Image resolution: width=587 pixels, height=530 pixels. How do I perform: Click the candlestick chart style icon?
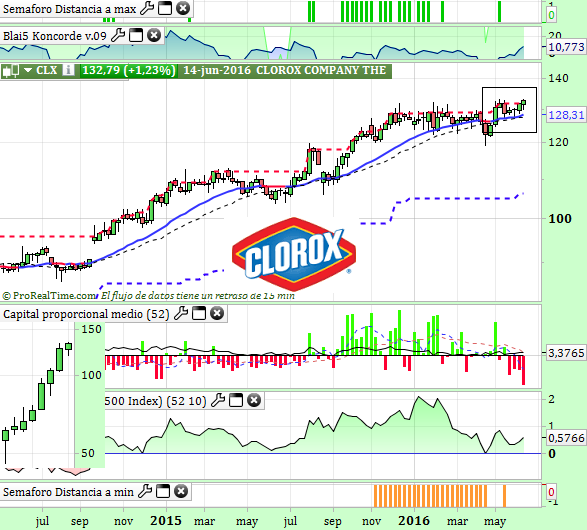(x=11, y=70)
